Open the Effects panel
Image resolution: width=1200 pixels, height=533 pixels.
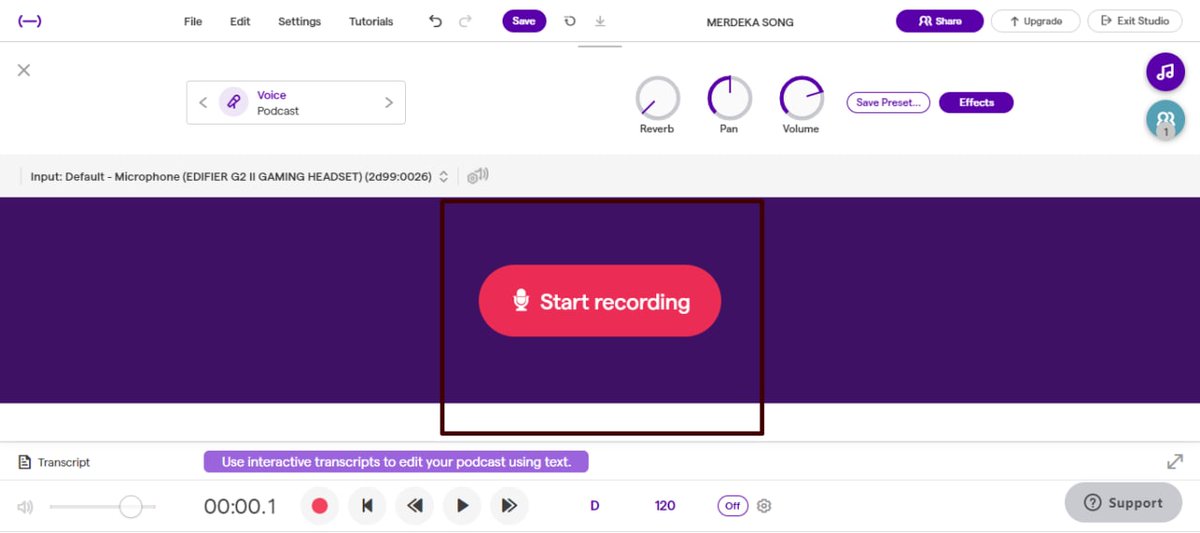click(976, 102)
